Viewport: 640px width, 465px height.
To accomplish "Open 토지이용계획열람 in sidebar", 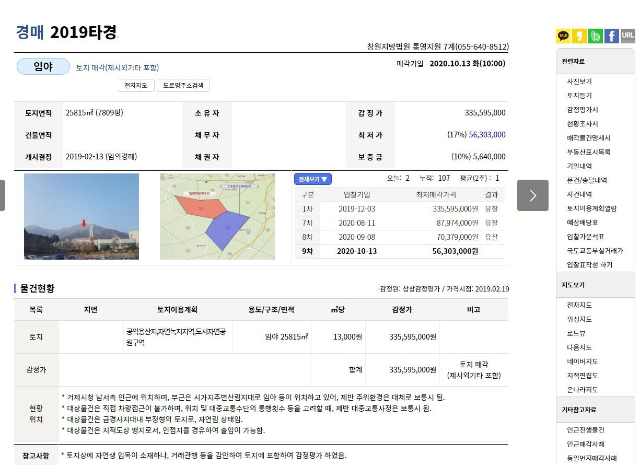I will 591,208.
